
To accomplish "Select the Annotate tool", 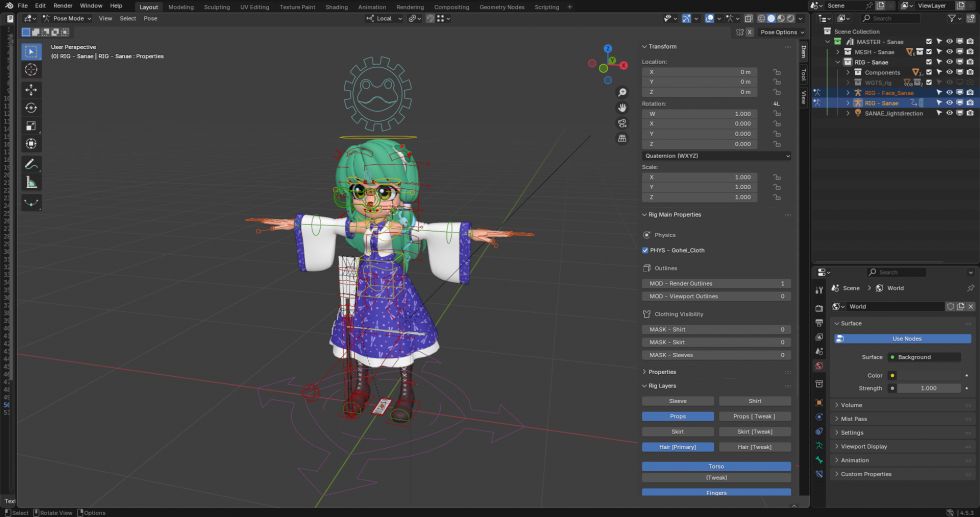I will click(31, 164).
